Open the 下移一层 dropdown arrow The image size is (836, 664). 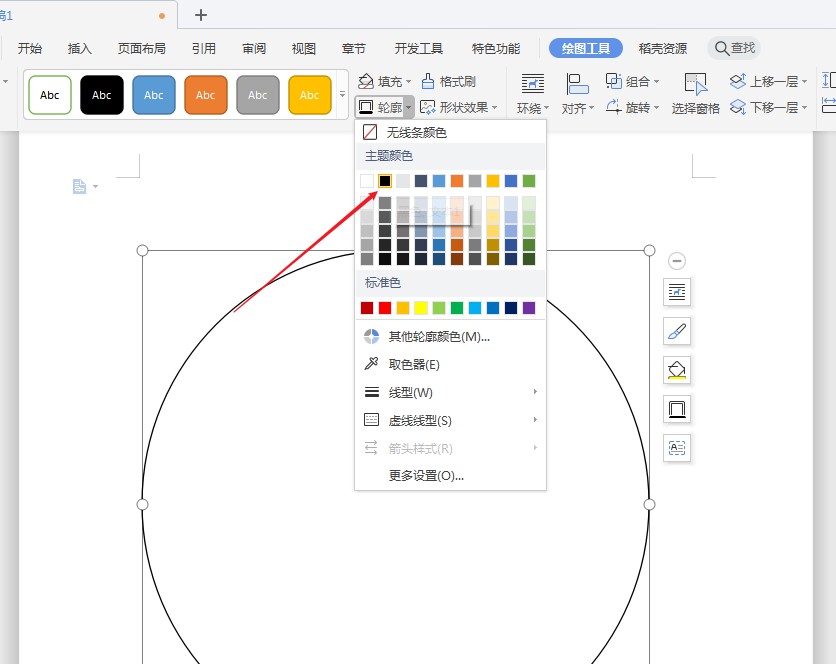pyautogui.click(x=804, y=107)
